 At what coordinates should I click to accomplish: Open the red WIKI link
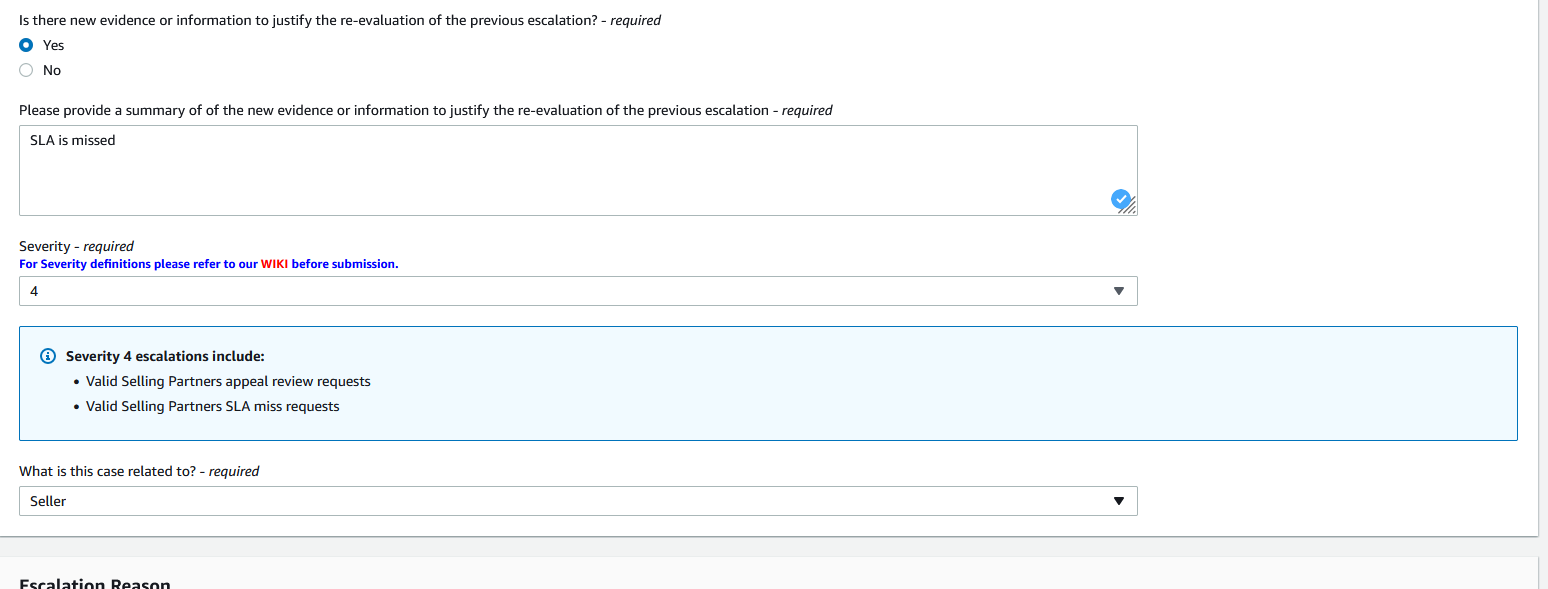274,264
